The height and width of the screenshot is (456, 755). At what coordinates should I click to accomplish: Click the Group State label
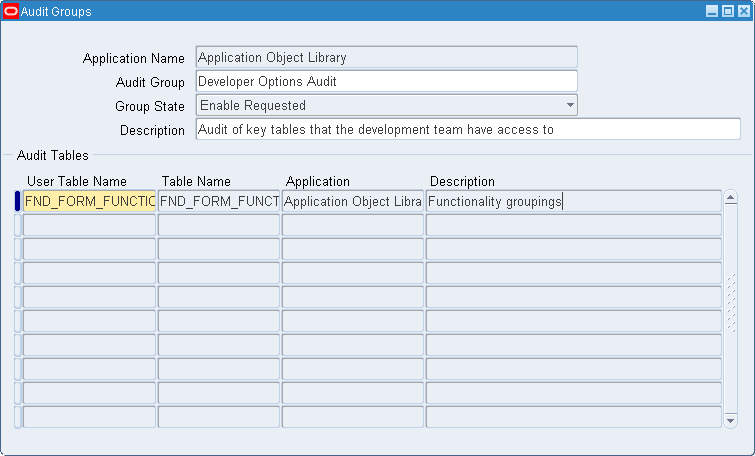[150, 106]
